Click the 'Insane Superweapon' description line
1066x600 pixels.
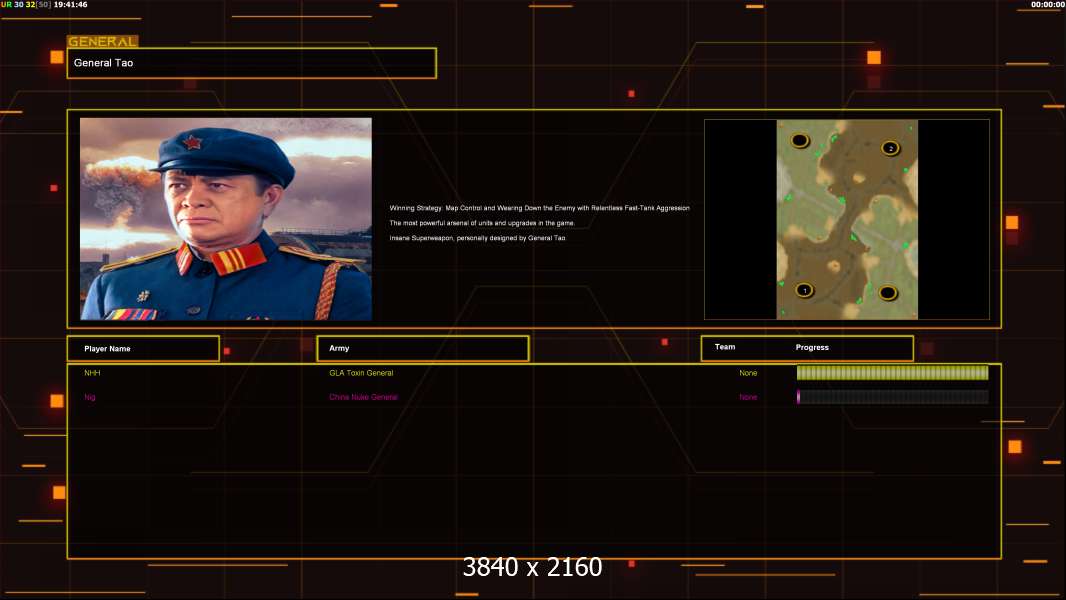[477, 238]
